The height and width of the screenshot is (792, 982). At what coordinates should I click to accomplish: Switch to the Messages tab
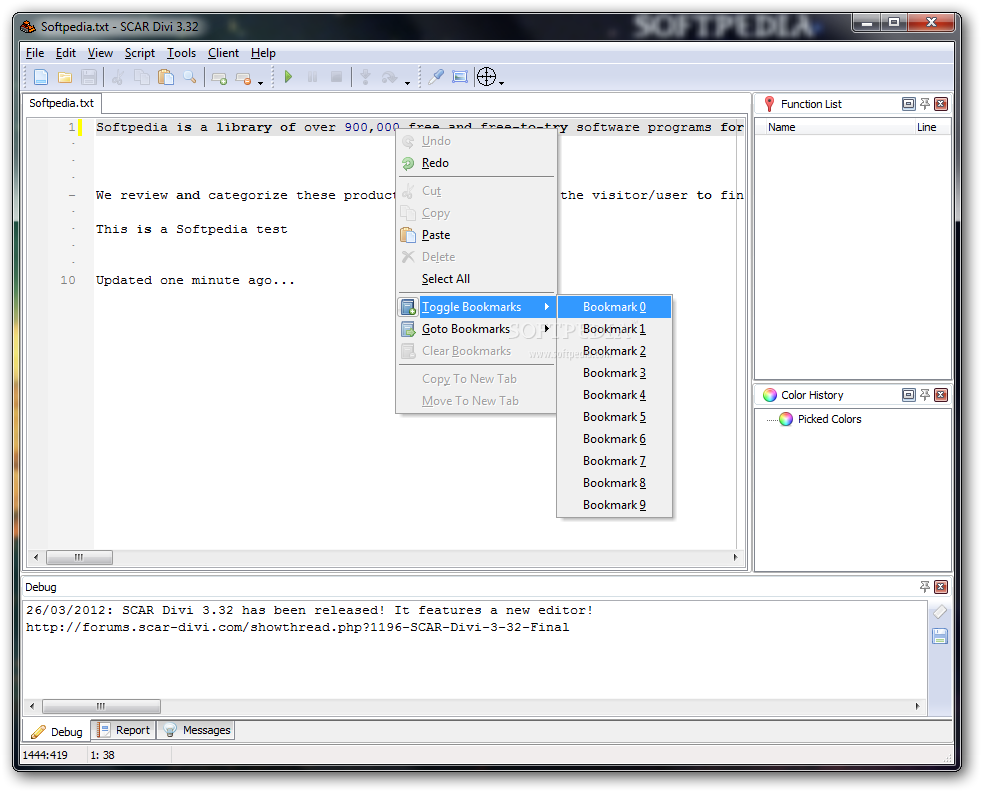pyautogui.click(x=197, y=730)
